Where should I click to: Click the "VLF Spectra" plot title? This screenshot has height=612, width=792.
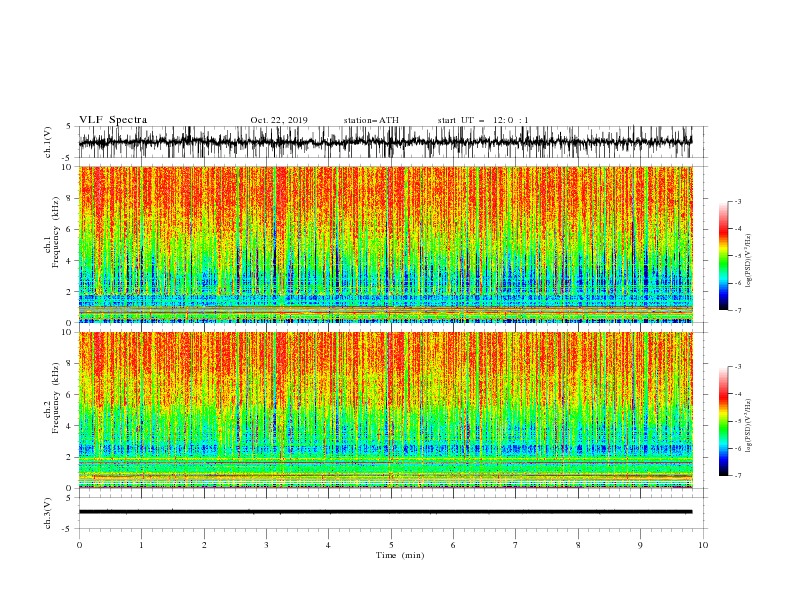point(113,120)
